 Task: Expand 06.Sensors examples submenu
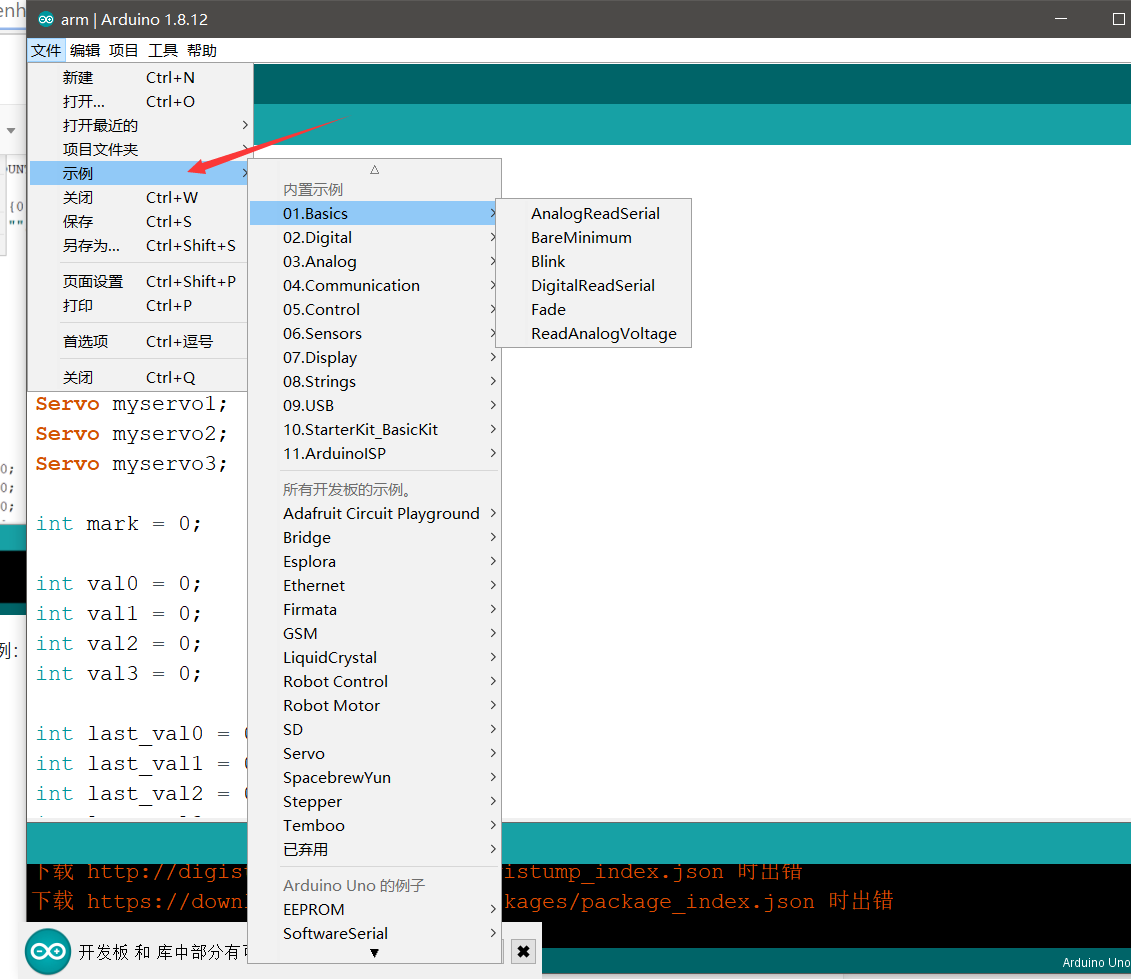coord(374,333)
